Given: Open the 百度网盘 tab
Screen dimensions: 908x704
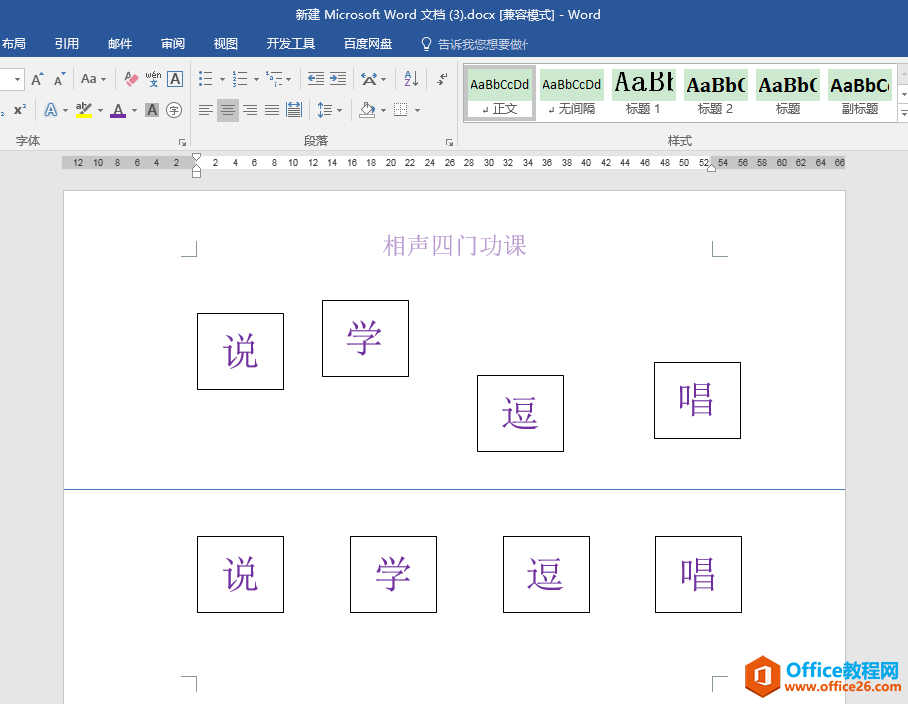Looking at the screenshot, I should (368, 44).
